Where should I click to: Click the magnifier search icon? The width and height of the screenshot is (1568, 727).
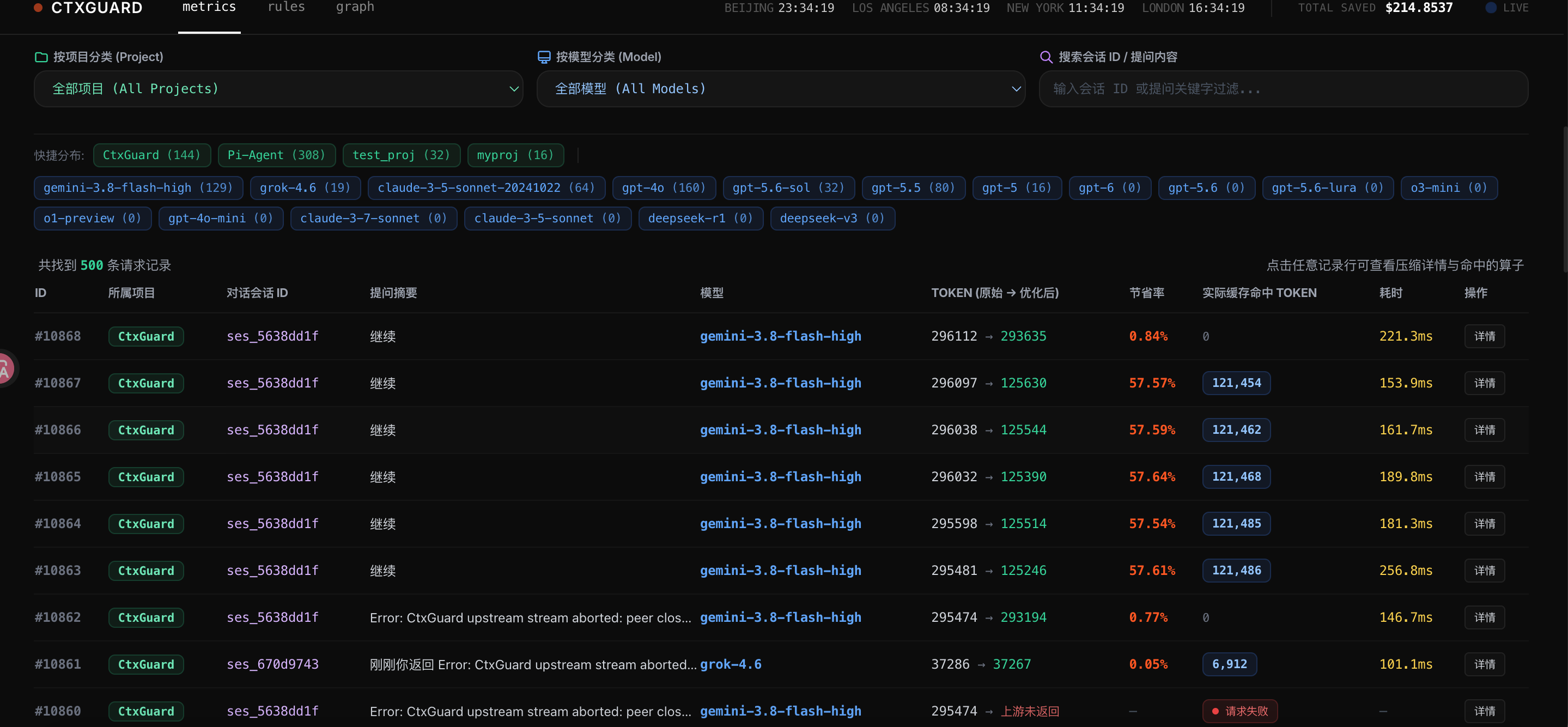(x=1046, y=57)
